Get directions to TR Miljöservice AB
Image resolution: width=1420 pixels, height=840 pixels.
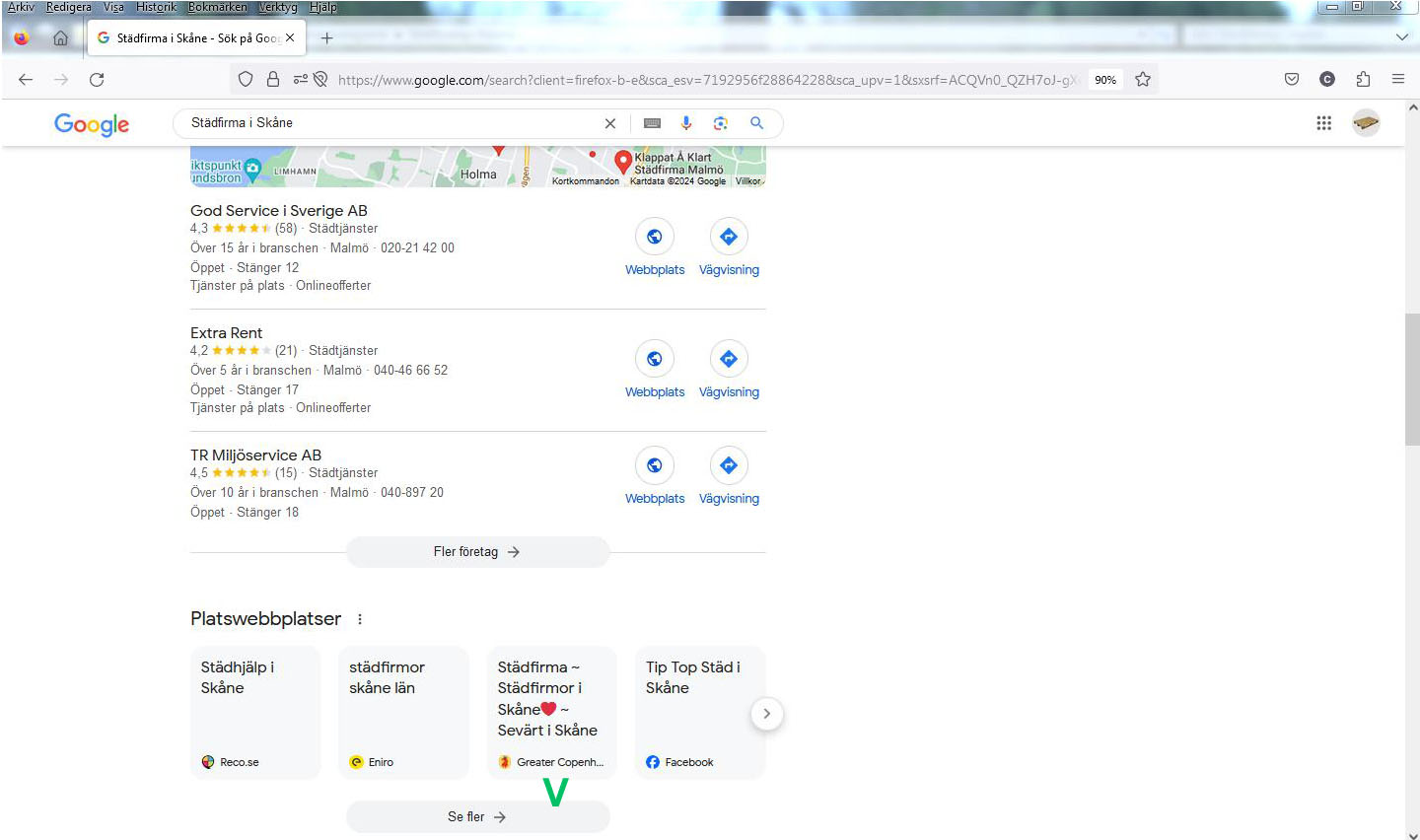tap(729, 465)
